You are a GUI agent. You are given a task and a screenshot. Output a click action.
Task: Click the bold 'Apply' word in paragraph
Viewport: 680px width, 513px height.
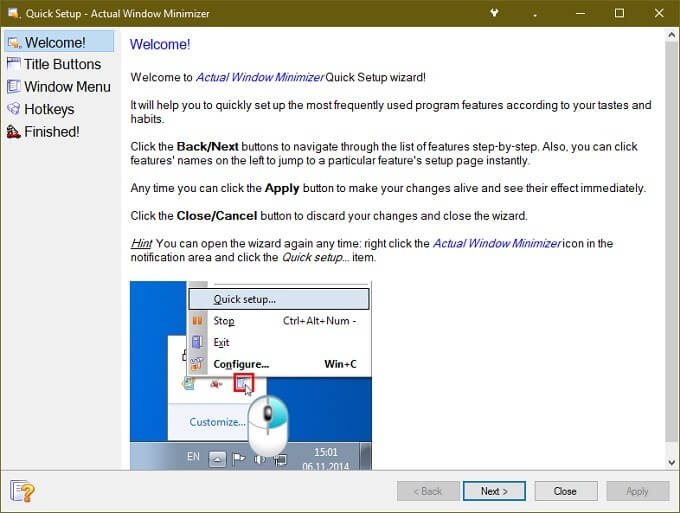[282, 188]
